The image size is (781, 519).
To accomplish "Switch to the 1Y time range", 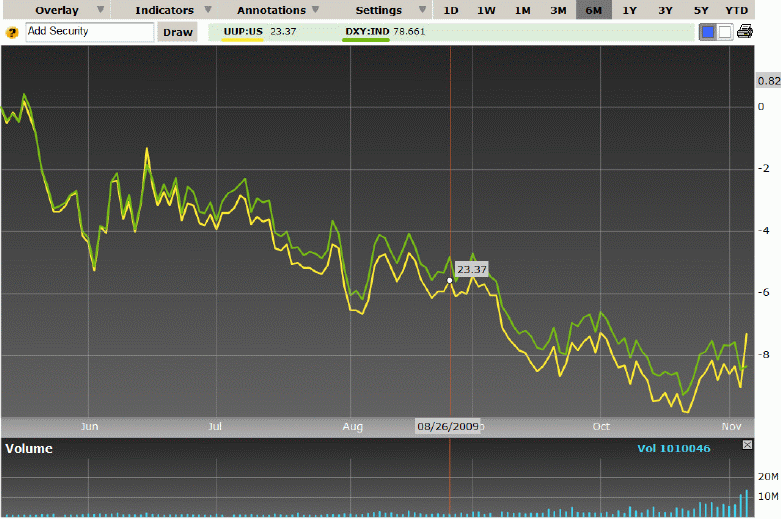I will pos(629,10).
